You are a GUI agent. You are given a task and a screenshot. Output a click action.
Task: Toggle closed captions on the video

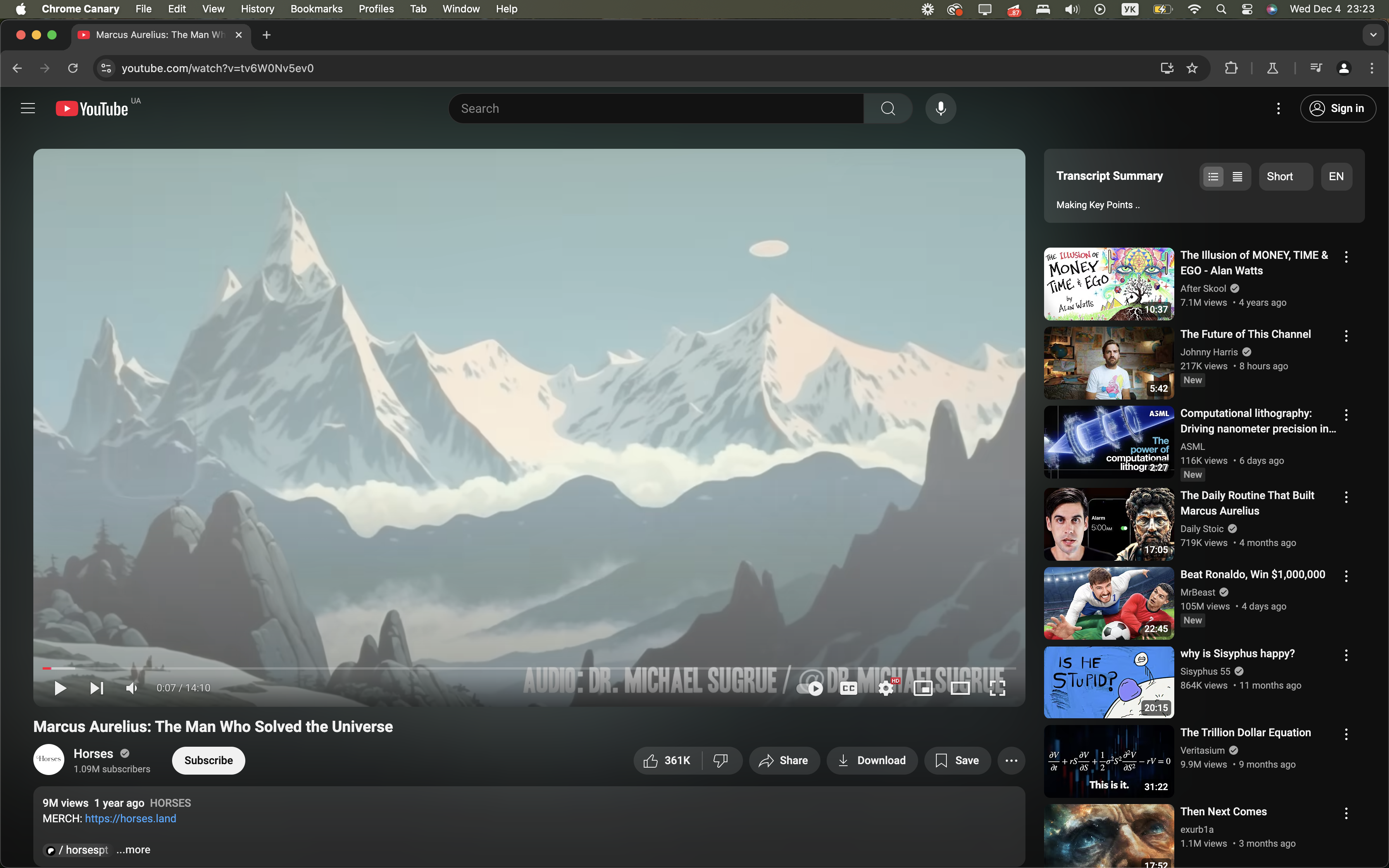(x=848, y=688)
